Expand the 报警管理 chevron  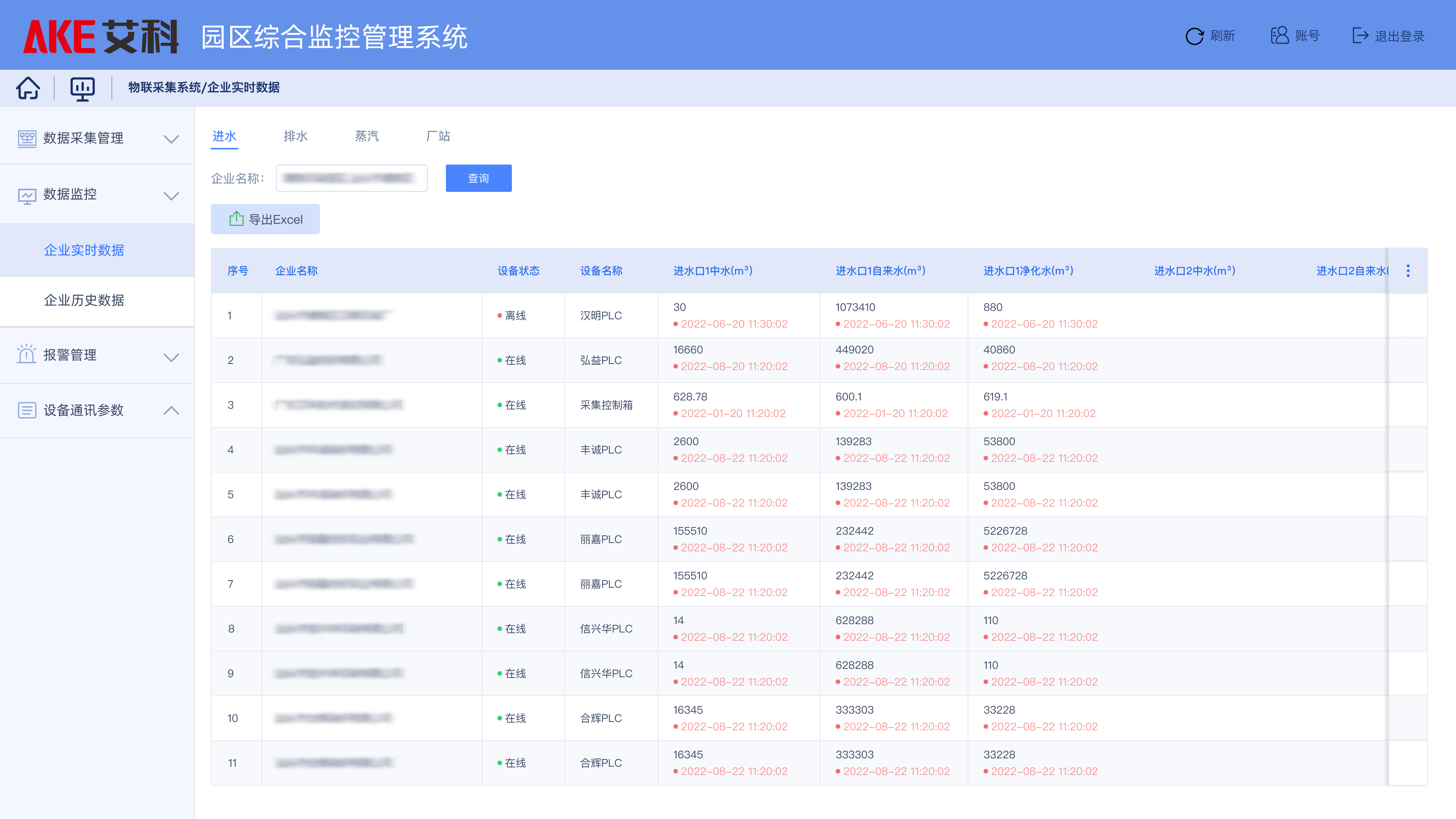click(171, 357)
